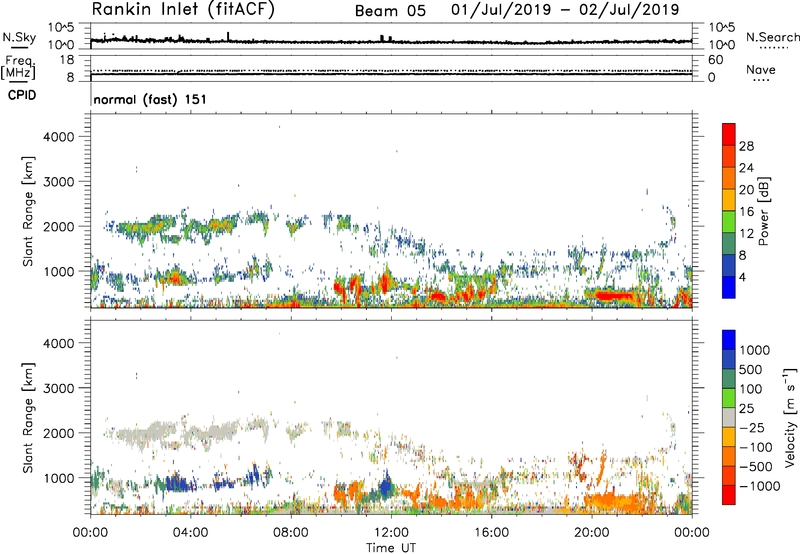800x554 pixels.
Task: Click the noise spike near 05:30 in N.Sky plot
Action: pos(228,36)
